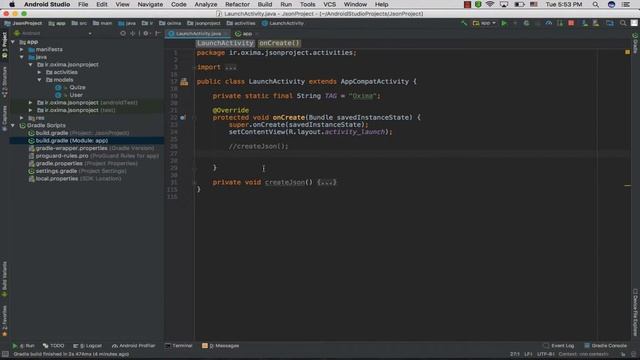Click the collapse all icon in Project panel
The image size is (640, 360).
point(133,33)
